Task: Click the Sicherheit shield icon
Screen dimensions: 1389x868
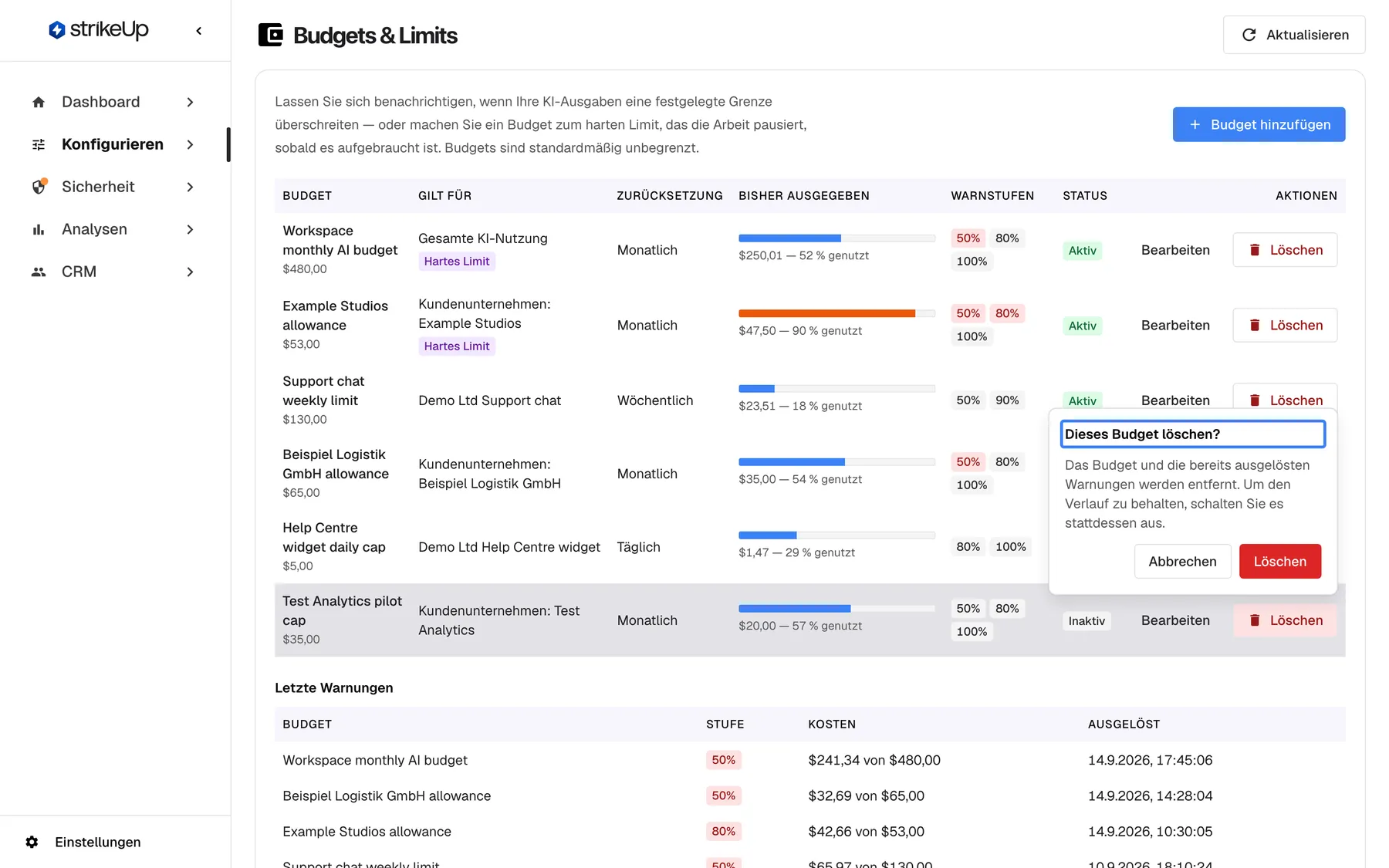Action: coord(39,187)
